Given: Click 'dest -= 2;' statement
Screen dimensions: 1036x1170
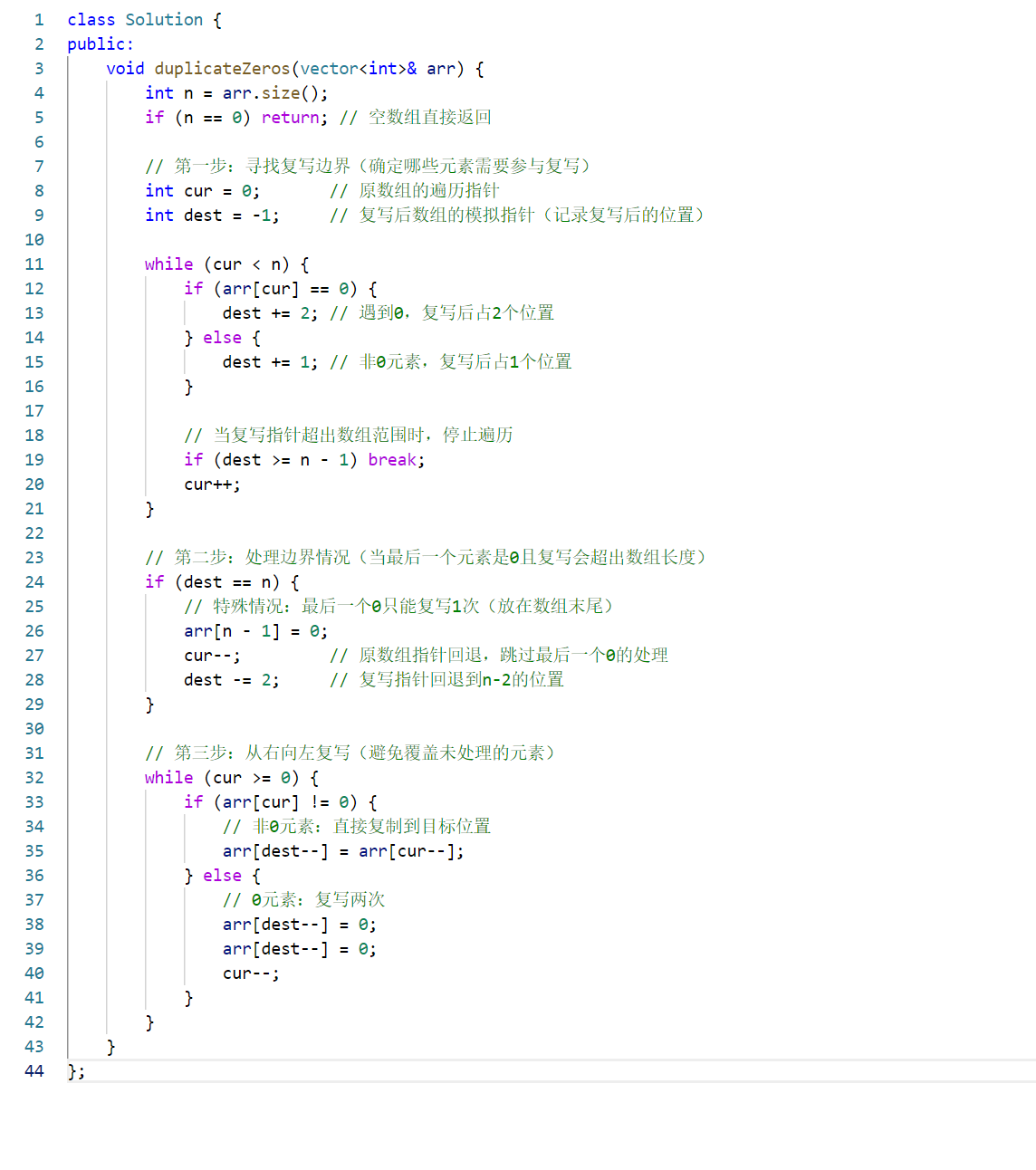Looking at the screenshot, I should (x=232, y=680).
